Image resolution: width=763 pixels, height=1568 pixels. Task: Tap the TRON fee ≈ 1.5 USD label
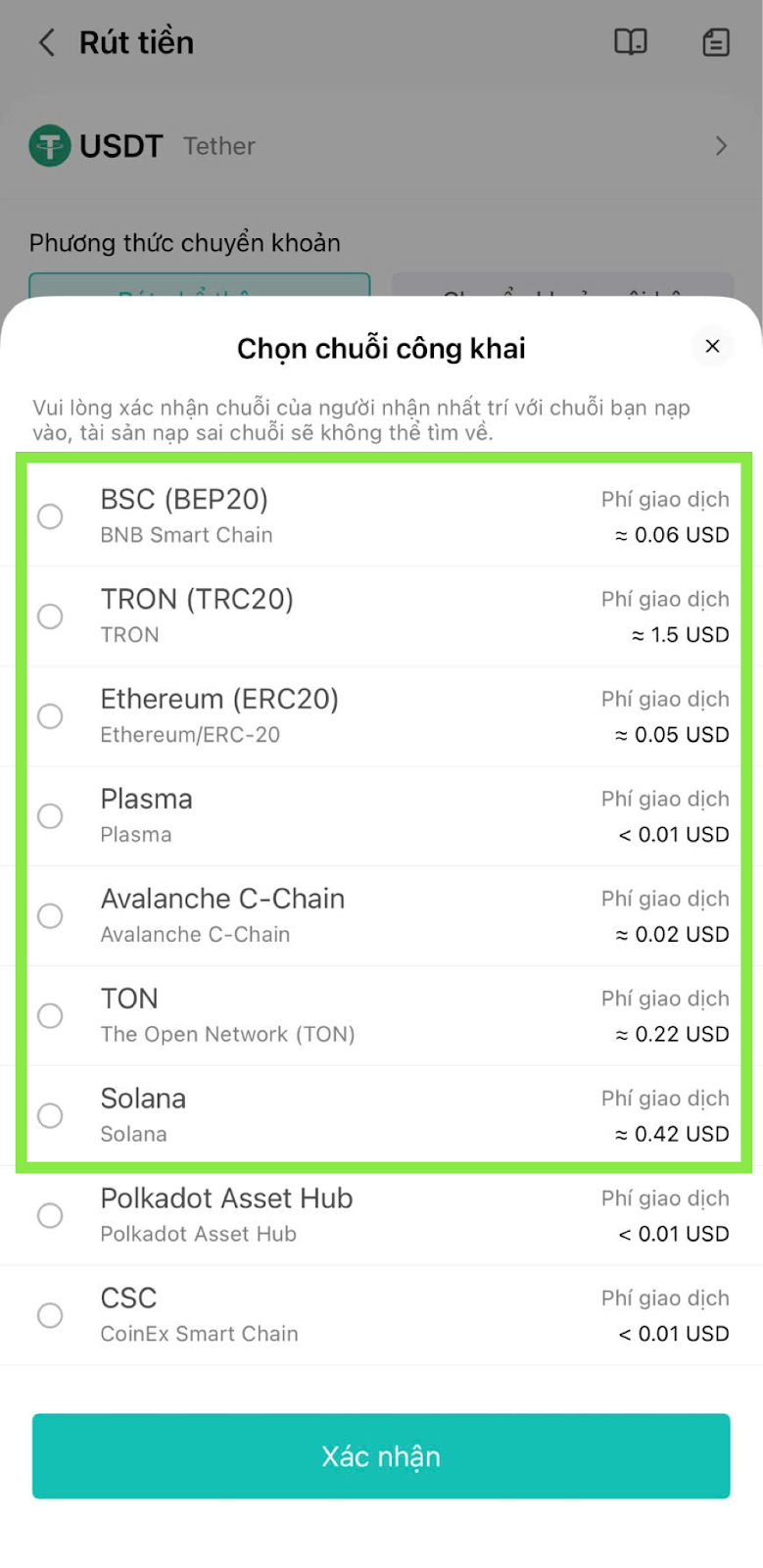click(x=680, y=634)
